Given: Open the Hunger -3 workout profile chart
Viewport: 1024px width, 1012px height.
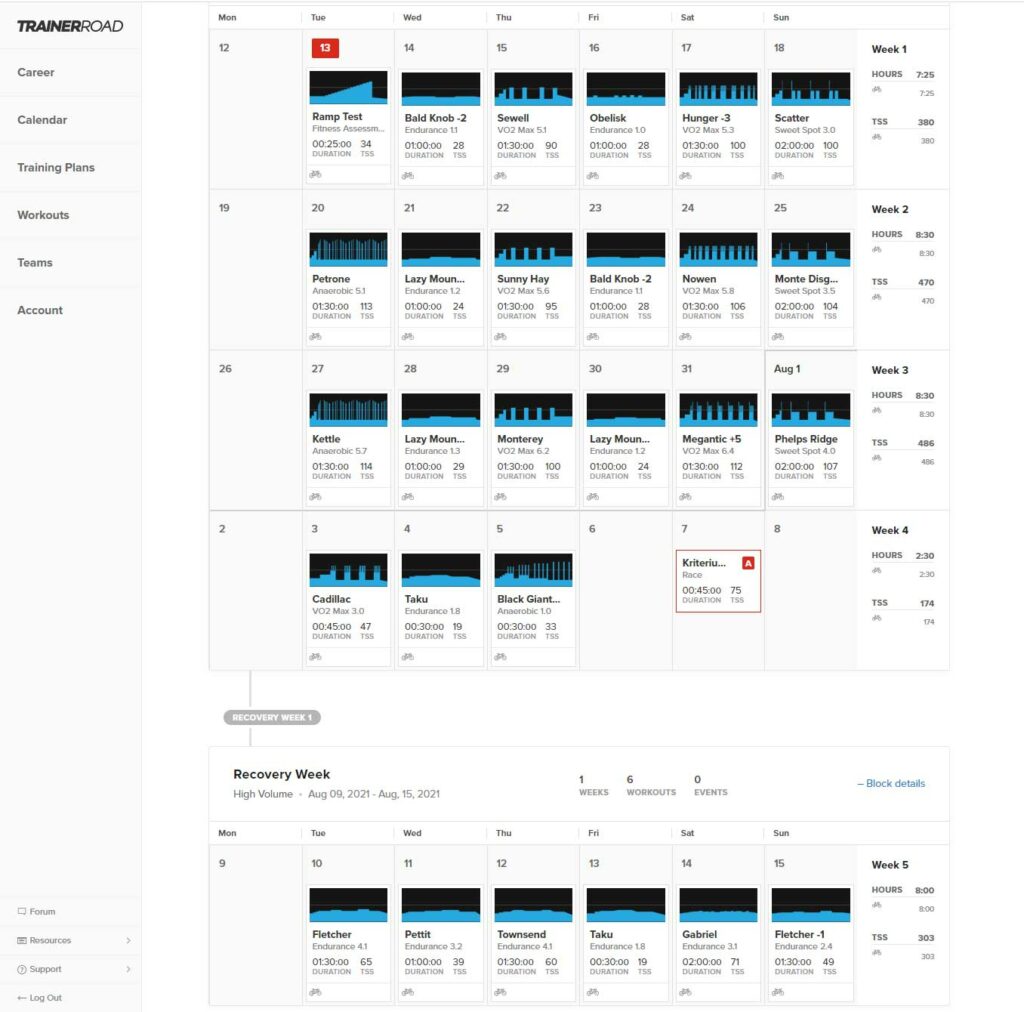Looking at the screenshot, I should 718,89.
